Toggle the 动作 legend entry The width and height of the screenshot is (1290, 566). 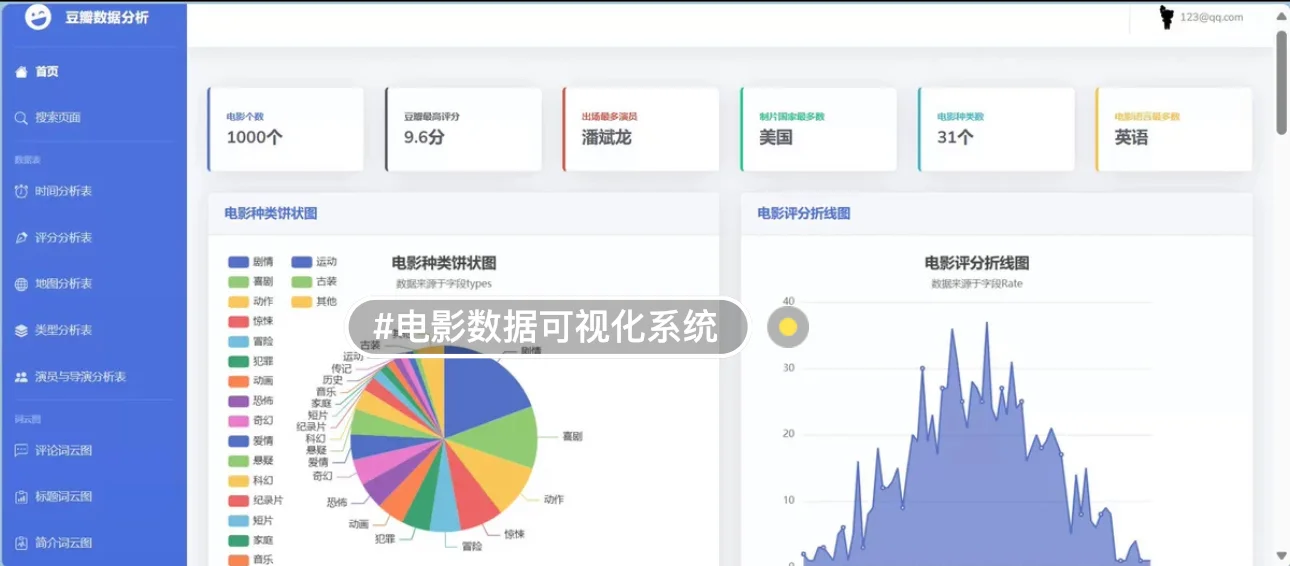251,302
